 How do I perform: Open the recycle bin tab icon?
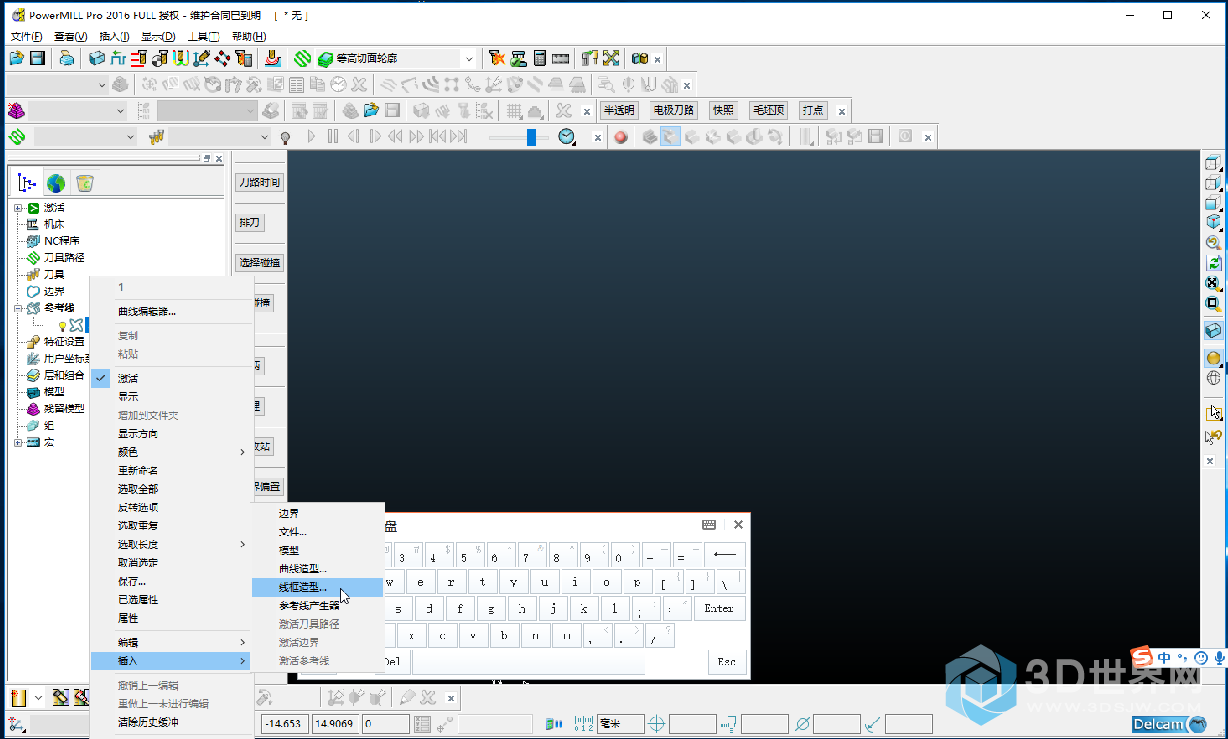coord(85,183)
